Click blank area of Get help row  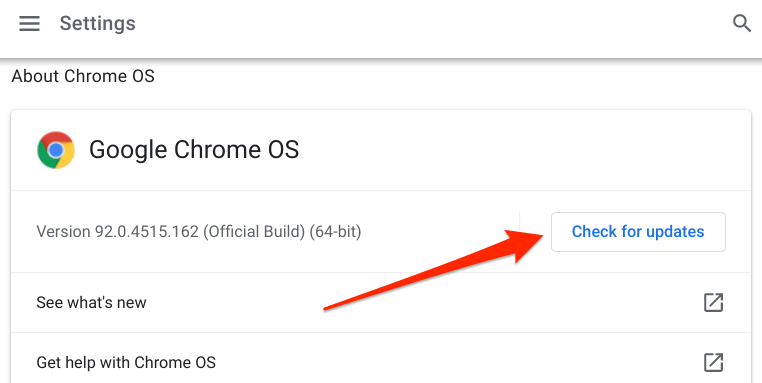pyautogui.click(x=457, y=362)
